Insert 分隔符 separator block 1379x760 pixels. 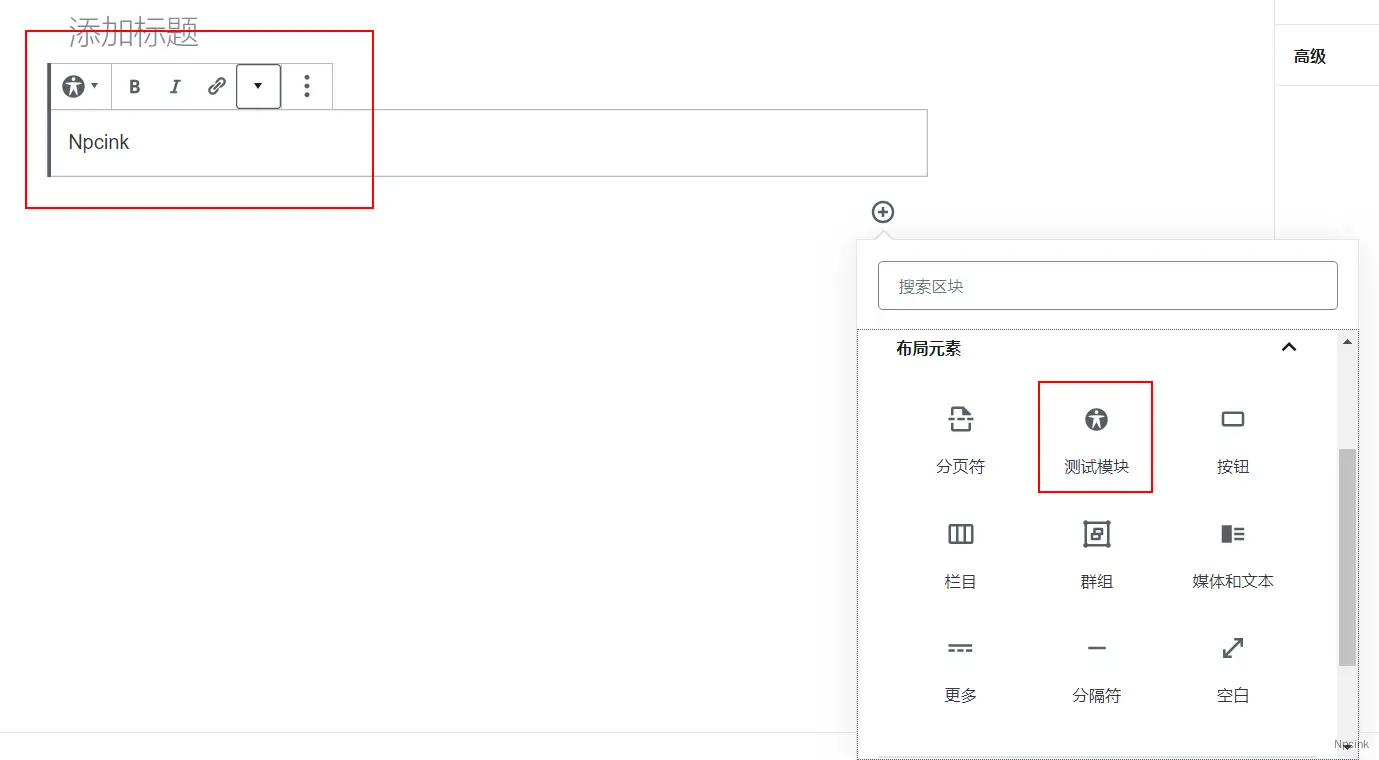click(1096, 668)
